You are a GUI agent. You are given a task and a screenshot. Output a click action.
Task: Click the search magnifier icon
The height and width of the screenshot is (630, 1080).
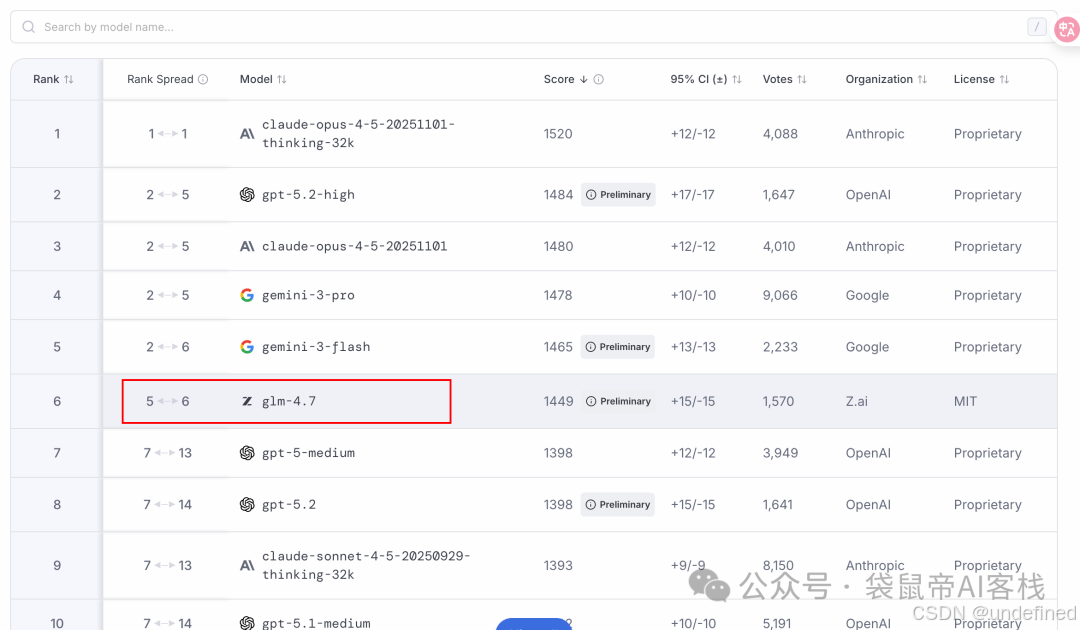click(x=28, y=27)
